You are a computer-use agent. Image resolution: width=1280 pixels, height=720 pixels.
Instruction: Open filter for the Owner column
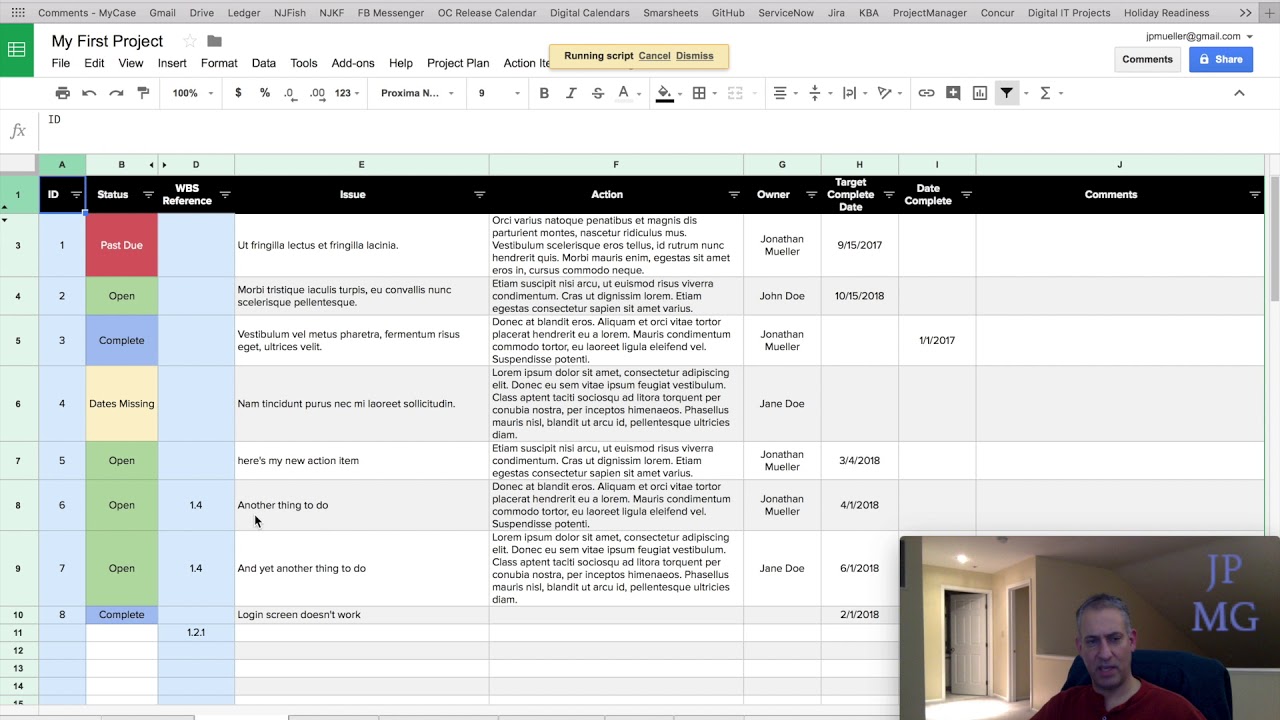pos(811,195)
